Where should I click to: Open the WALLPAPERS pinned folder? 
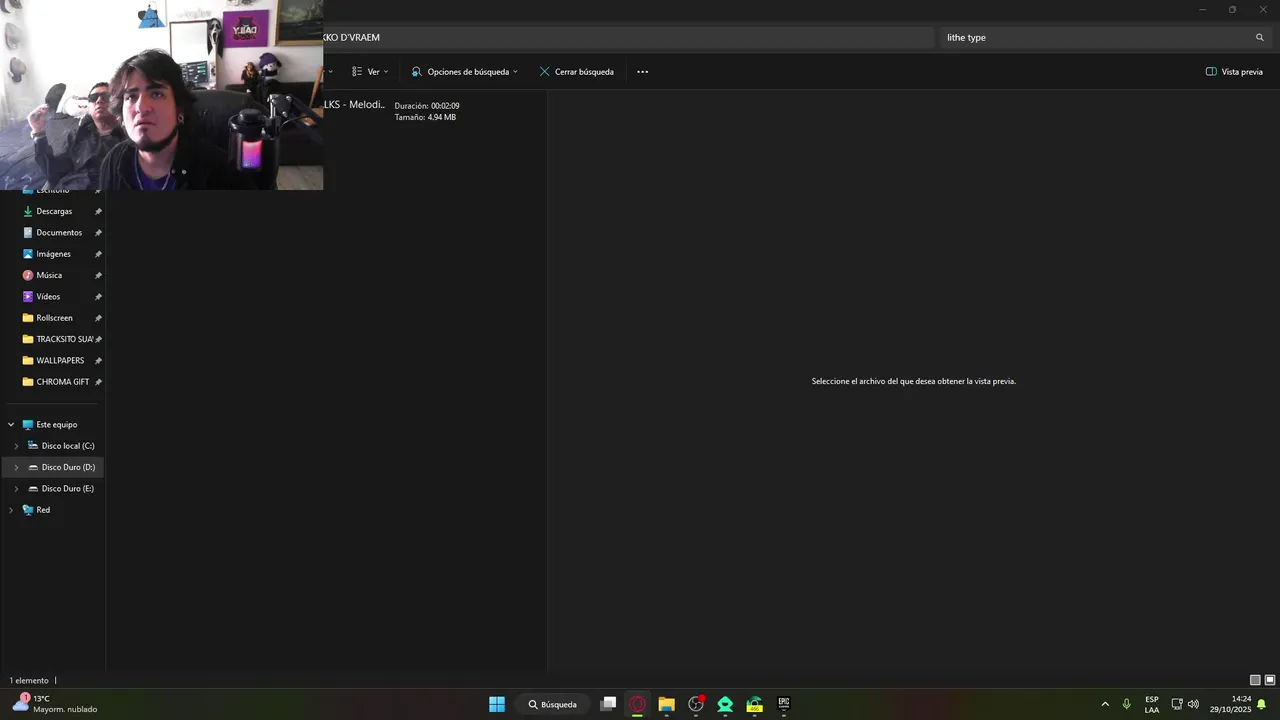pyautogui.click(x=60, y=361)
